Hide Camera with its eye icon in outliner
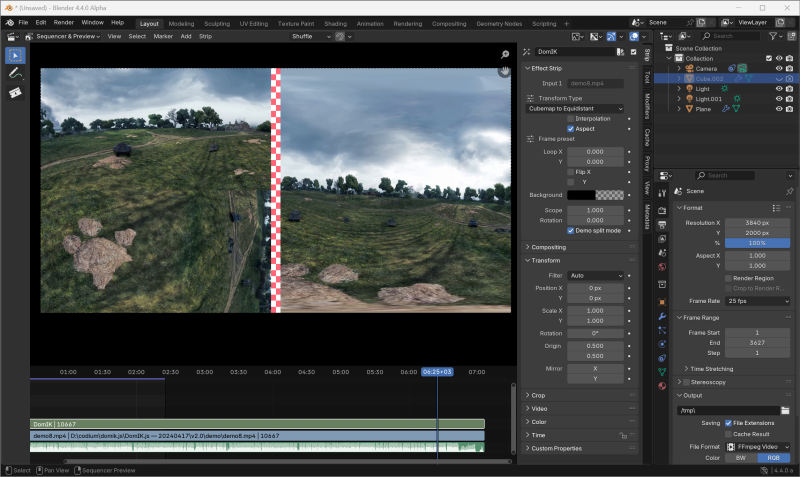 tap(779, 69)
